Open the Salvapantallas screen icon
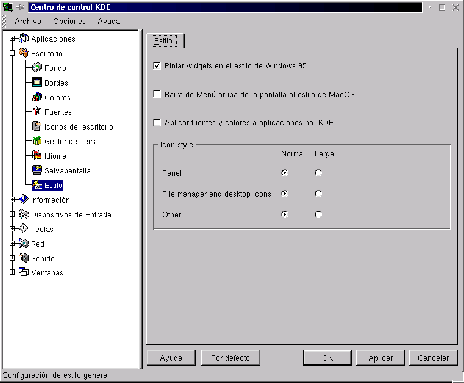 (37, 170)
